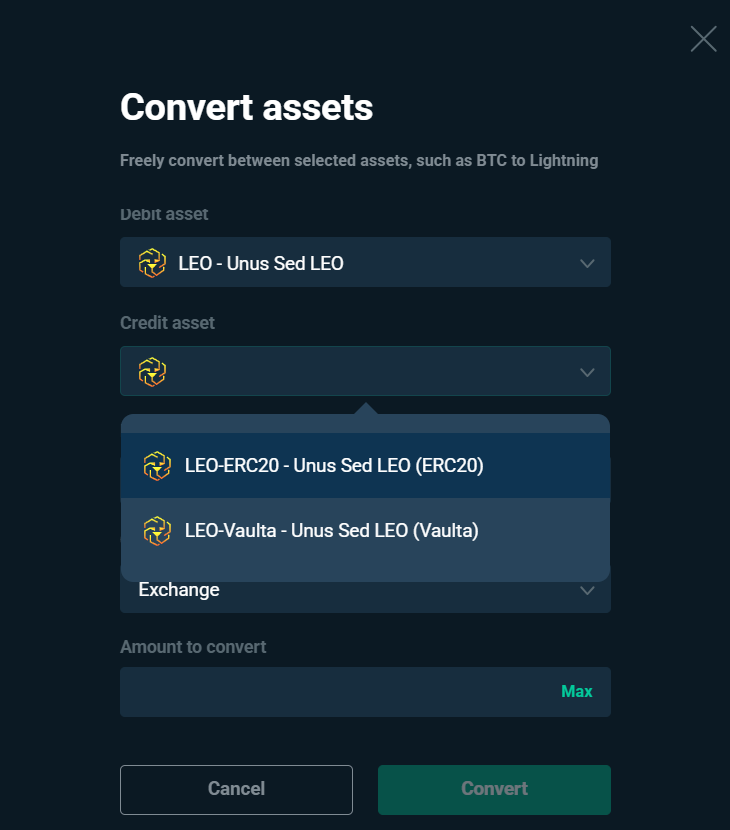This screenshot has width=730, height=830.
Task: Click the LEO-ERC20 option's coin icon
Action: [x=157, y=466]
